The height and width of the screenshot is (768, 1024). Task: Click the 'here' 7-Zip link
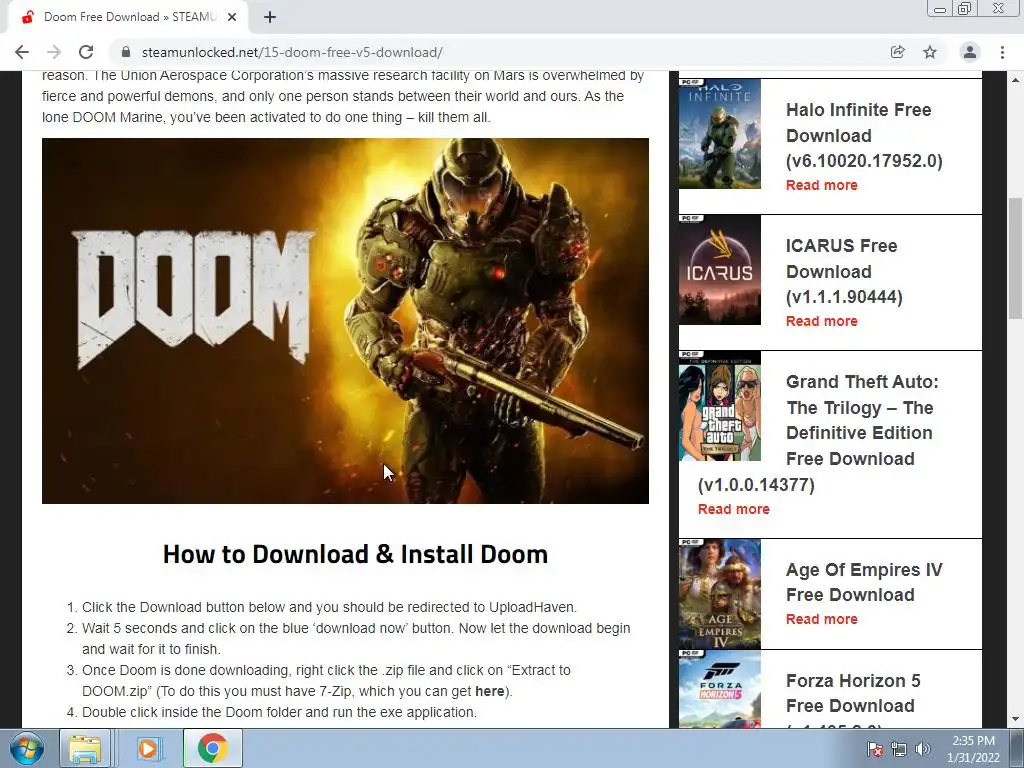coord(489,691)
